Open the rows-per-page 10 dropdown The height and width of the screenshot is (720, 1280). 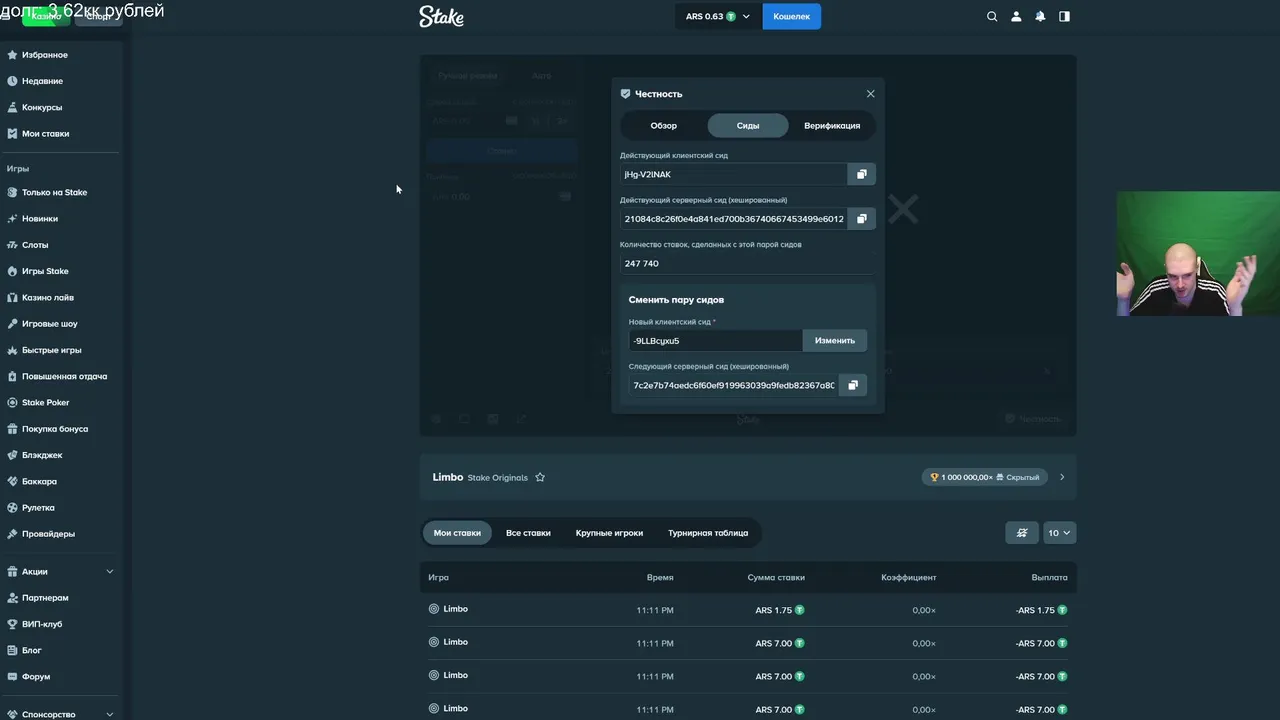pos(1059,533)
